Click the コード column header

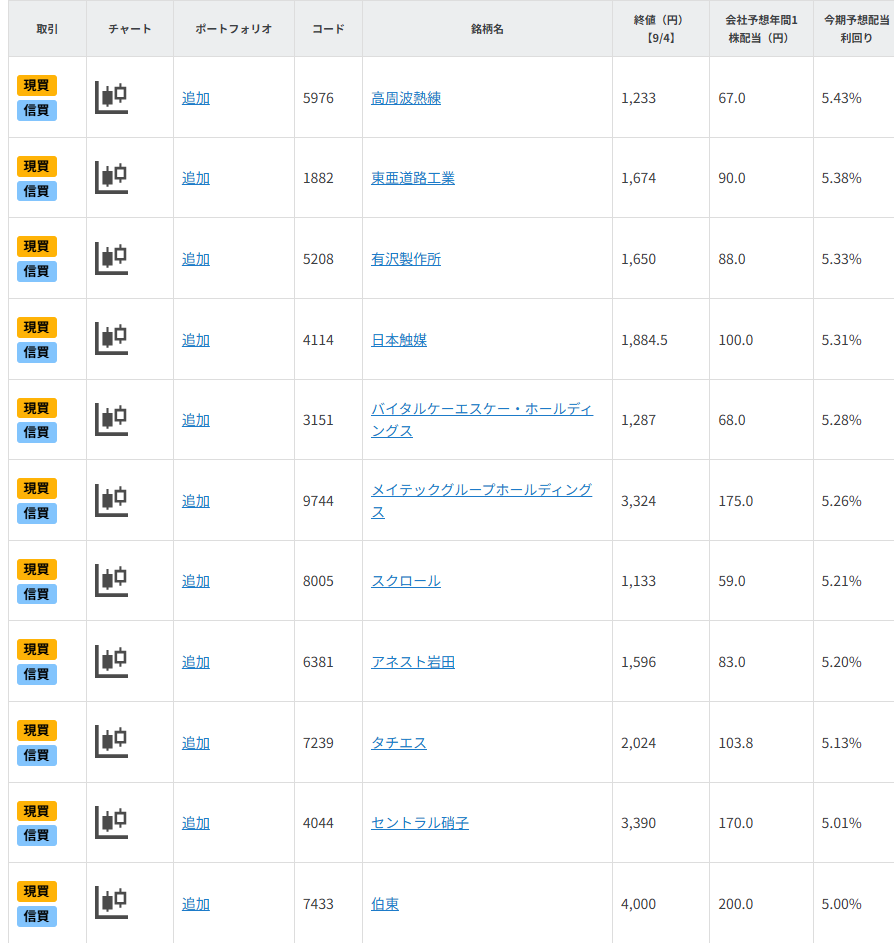[x=328, y=29]
